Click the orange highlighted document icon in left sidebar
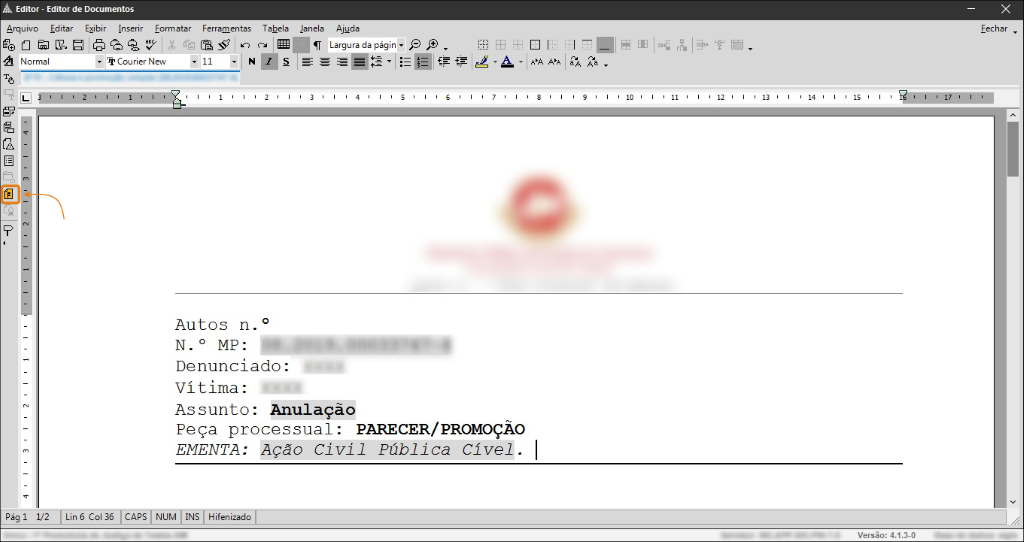This screenshot has height=542, width=1024. (9, 194)
